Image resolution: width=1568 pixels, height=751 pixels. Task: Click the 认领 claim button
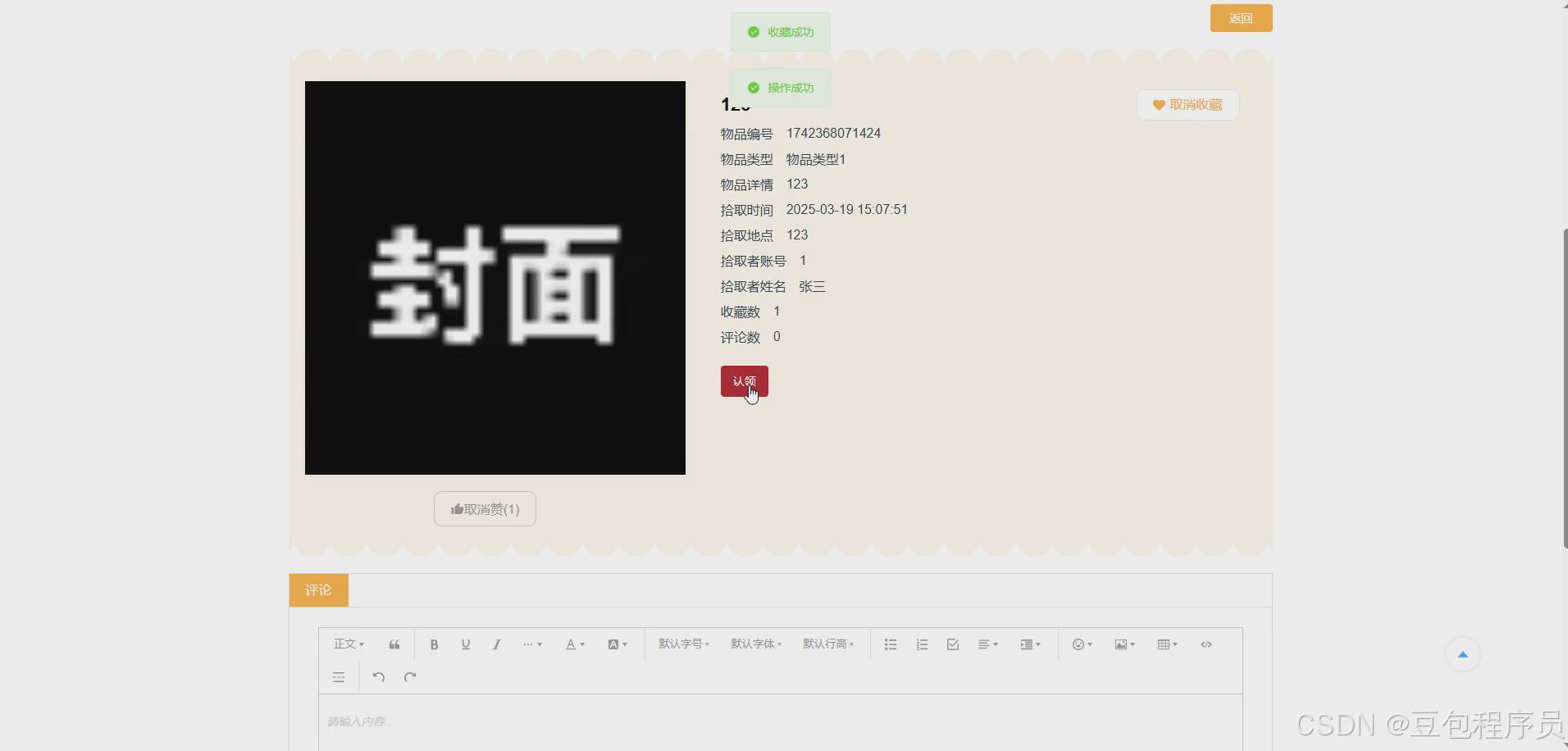pos(744,381)
